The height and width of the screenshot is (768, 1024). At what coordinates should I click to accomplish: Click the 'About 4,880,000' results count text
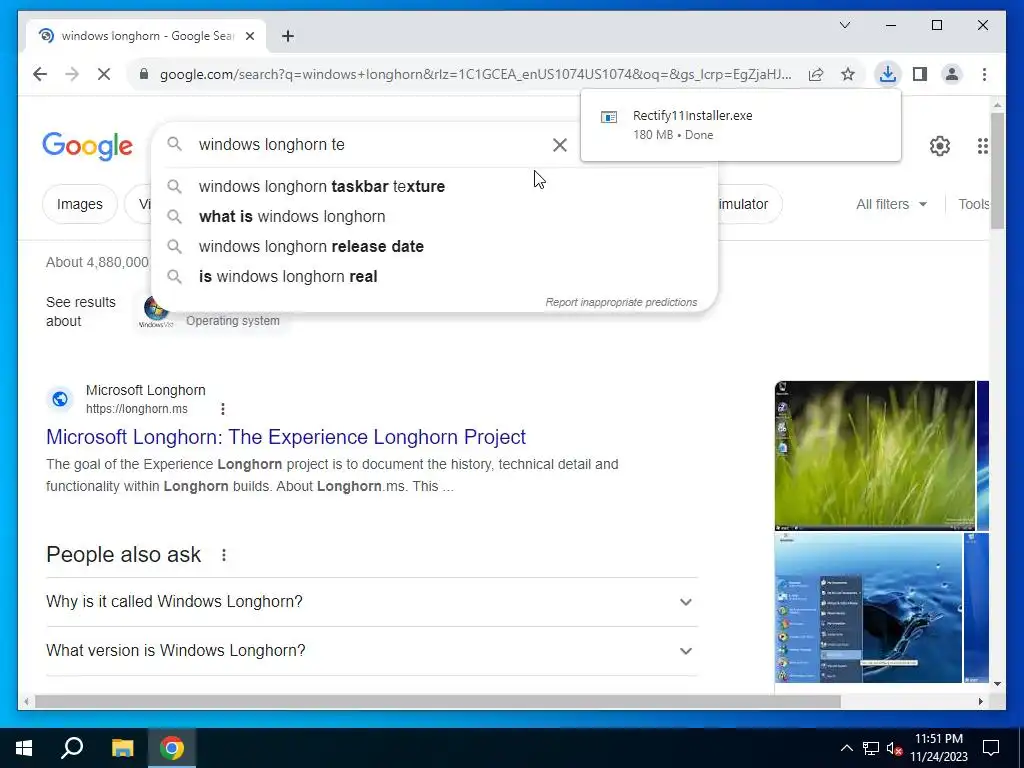coord(97,263)
